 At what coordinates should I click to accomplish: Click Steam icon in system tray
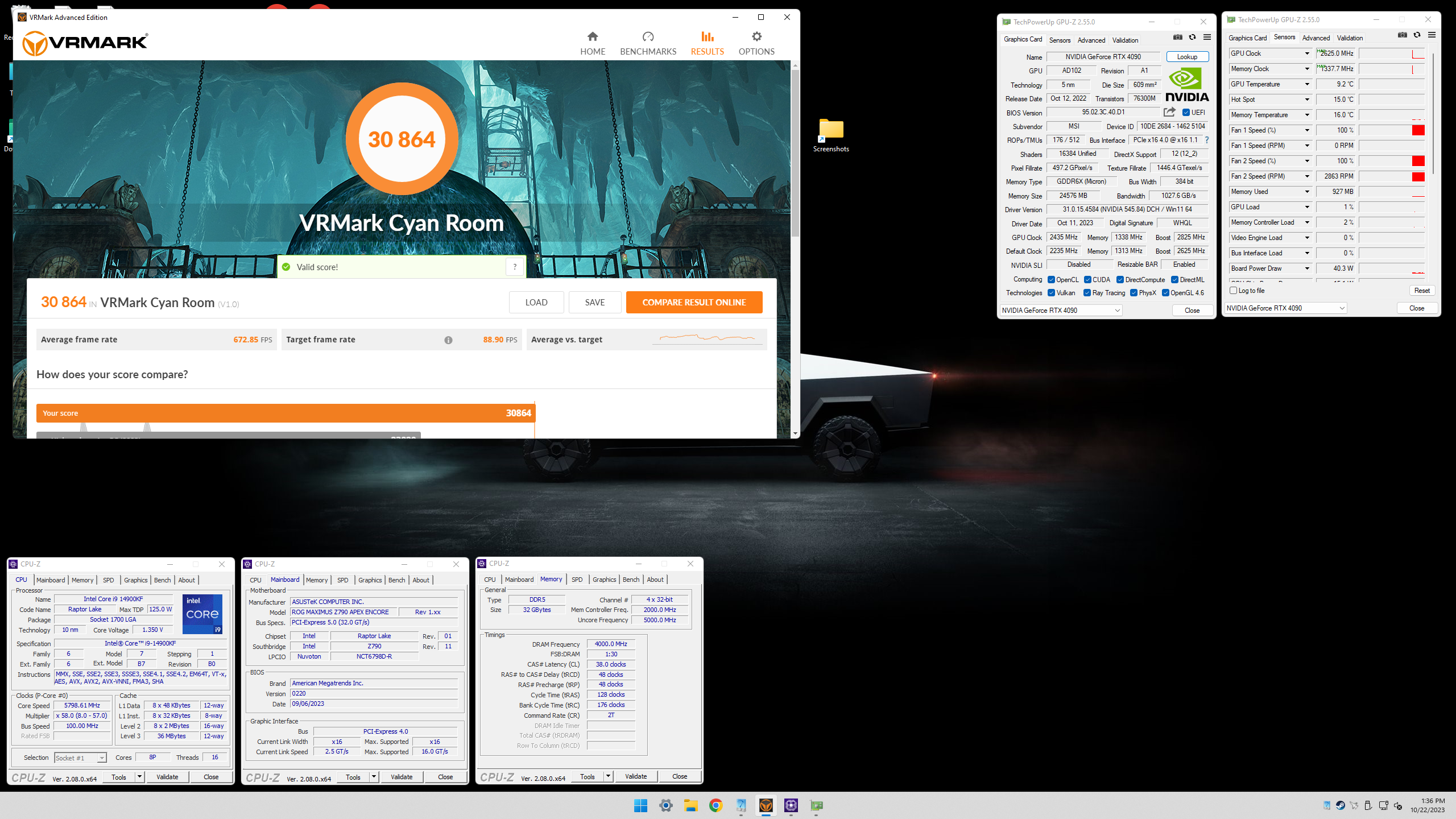click(1341, 805)
